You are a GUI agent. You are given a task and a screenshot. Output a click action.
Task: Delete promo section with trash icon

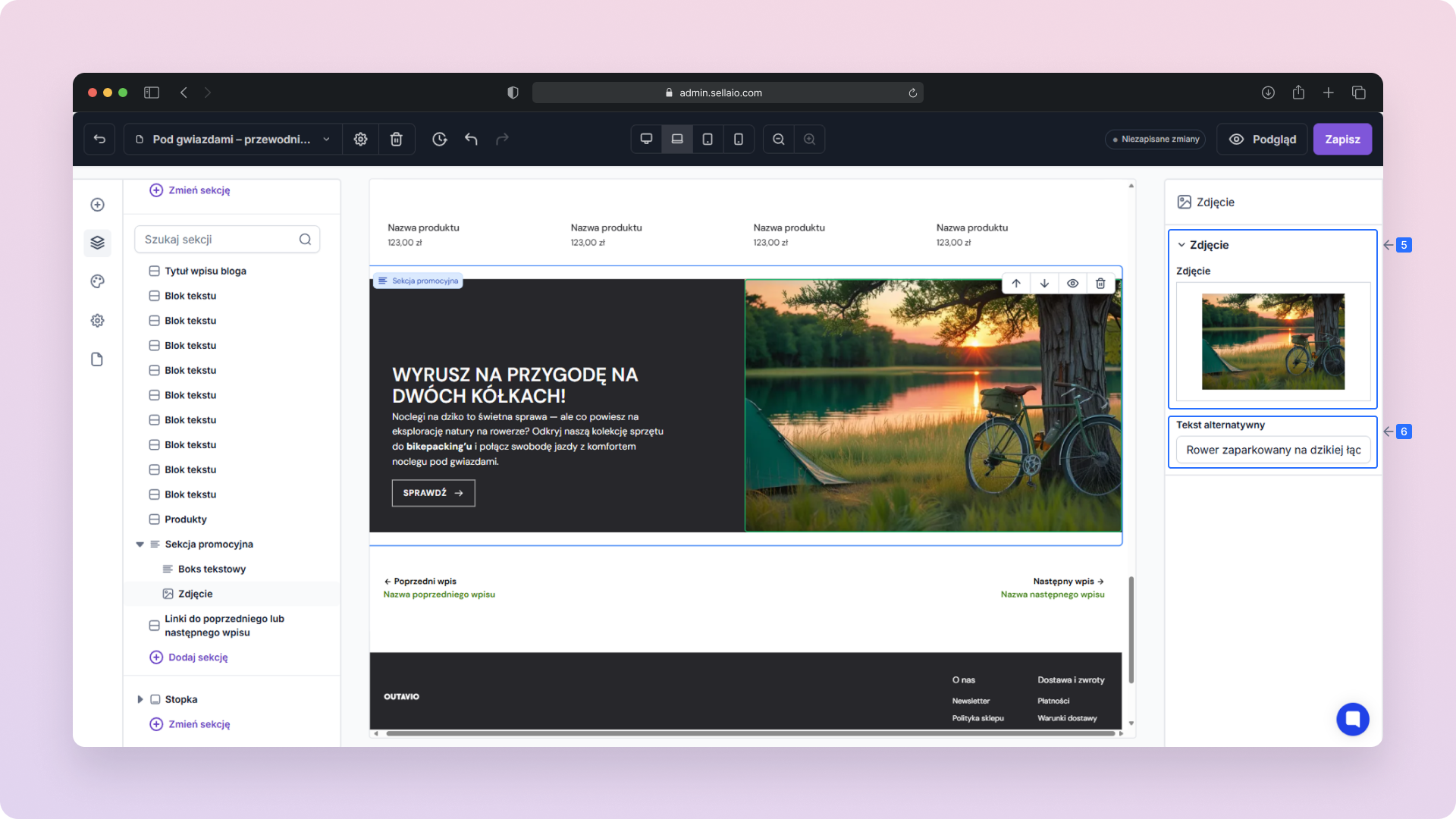tap(1100, 283)
